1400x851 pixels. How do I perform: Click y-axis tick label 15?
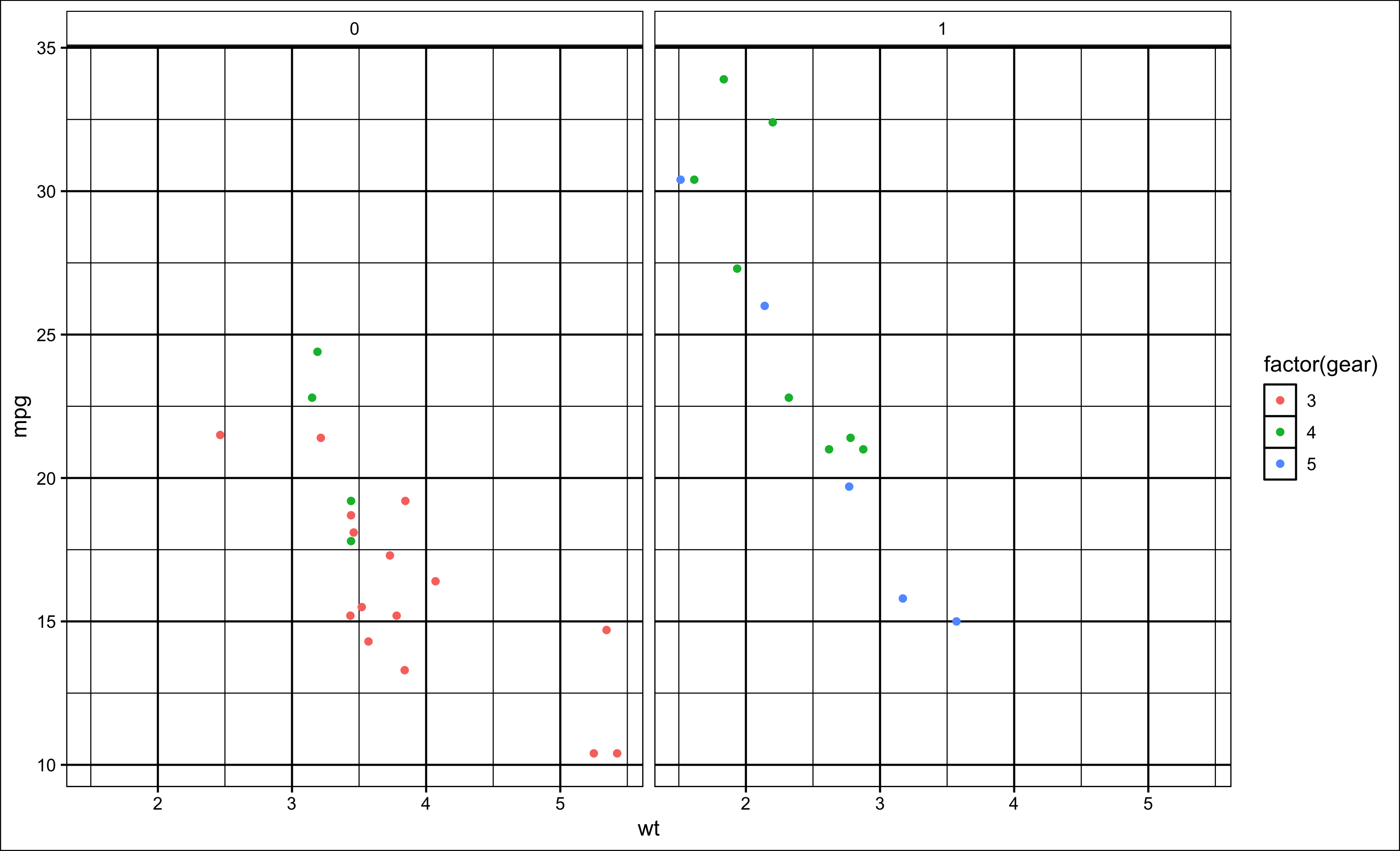pos(47,622)
